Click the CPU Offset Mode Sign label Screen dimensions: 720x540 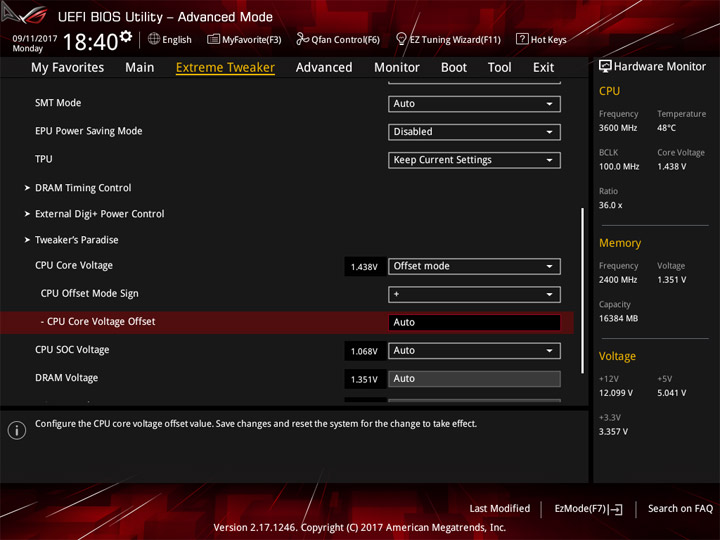point(90,293)
